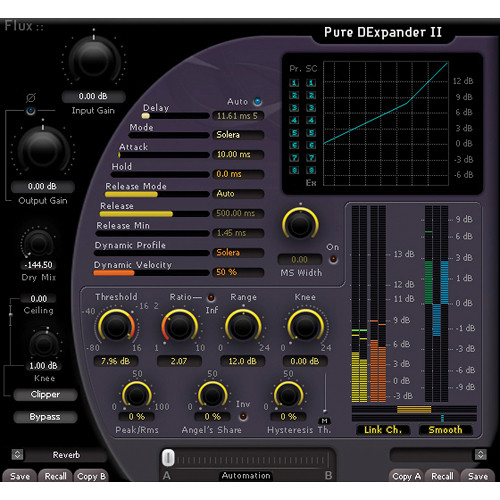This screenshot has width=500, height=500.
Task: Toggle Pr. channel 5 button
Action: click(294, 133)
